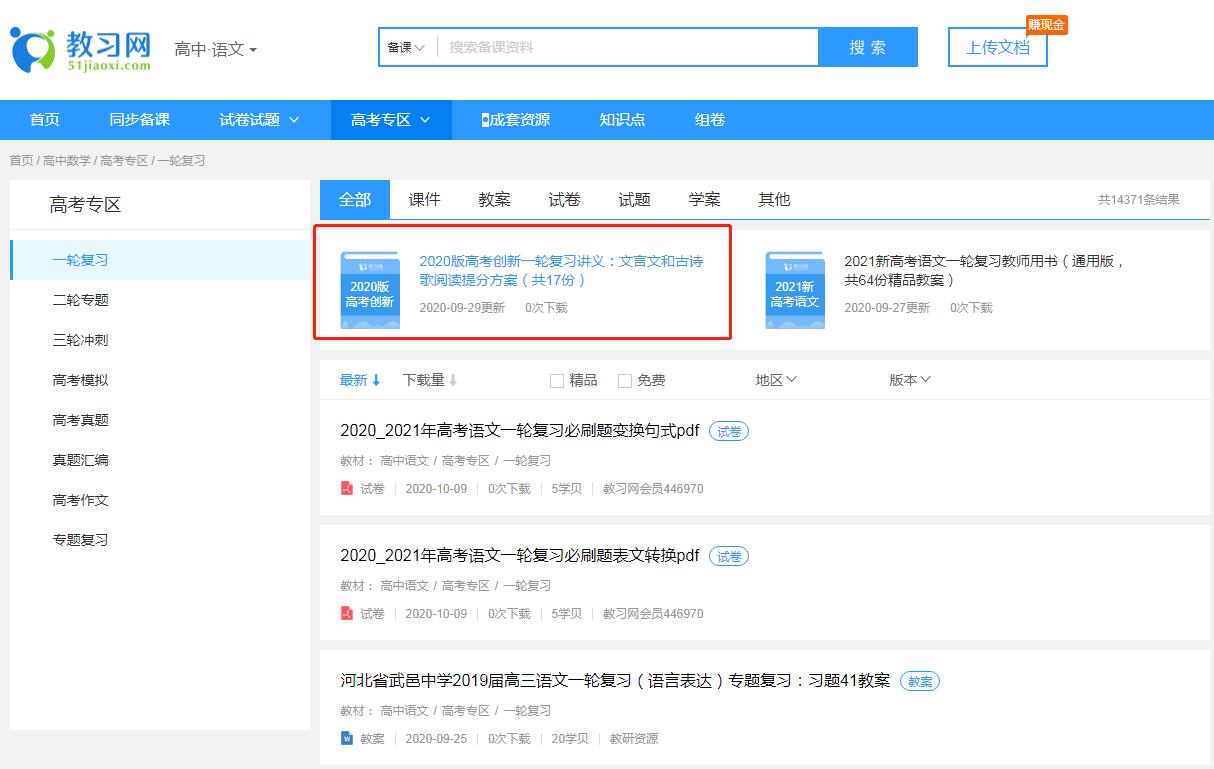Enable the 免费 filter checkbox
This screenshot has height=769, width=1214.
click(624, 380)
